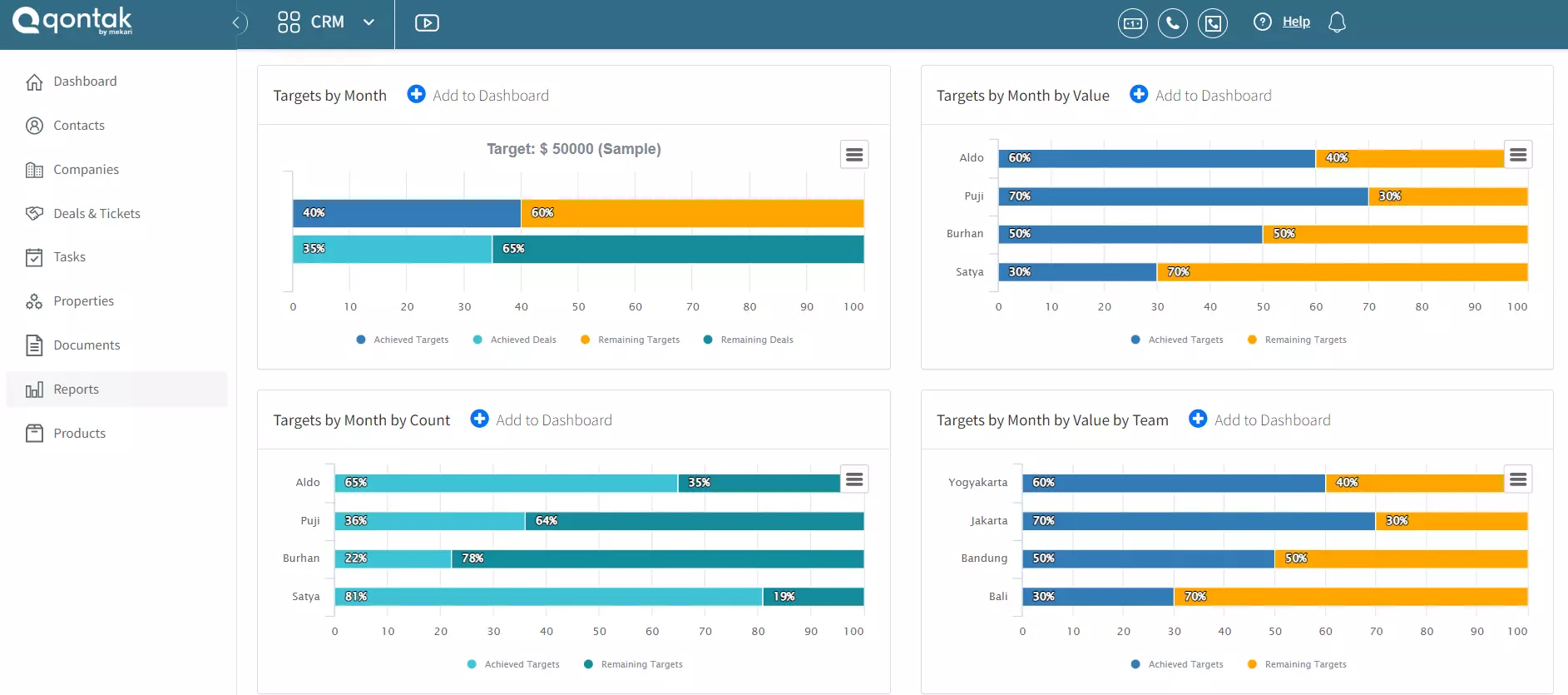Toggle Achieved Targets legend in Value by Team chart
This screenshot has width=1568, height=695.
(1177, 664)
